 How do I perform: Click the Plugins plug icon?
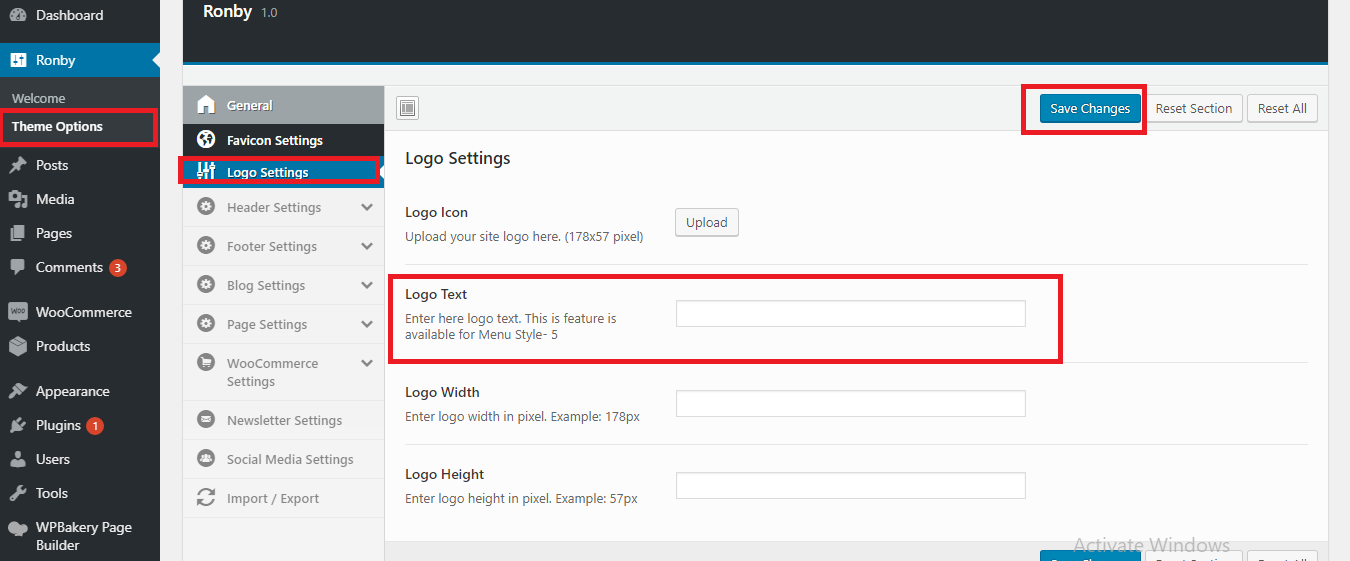pyautogui.click(x=18, y=425)
